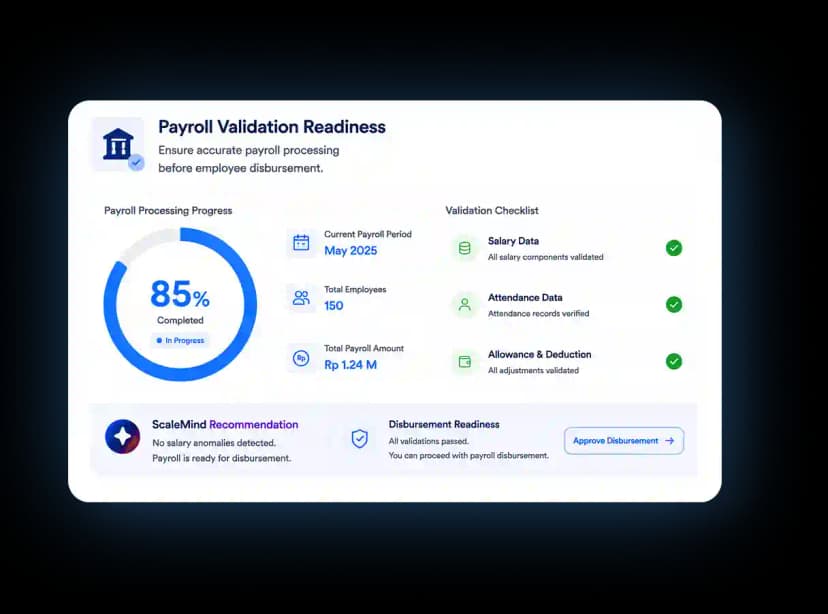Click the 'Completed' label inside progress ring

[180, 320]
